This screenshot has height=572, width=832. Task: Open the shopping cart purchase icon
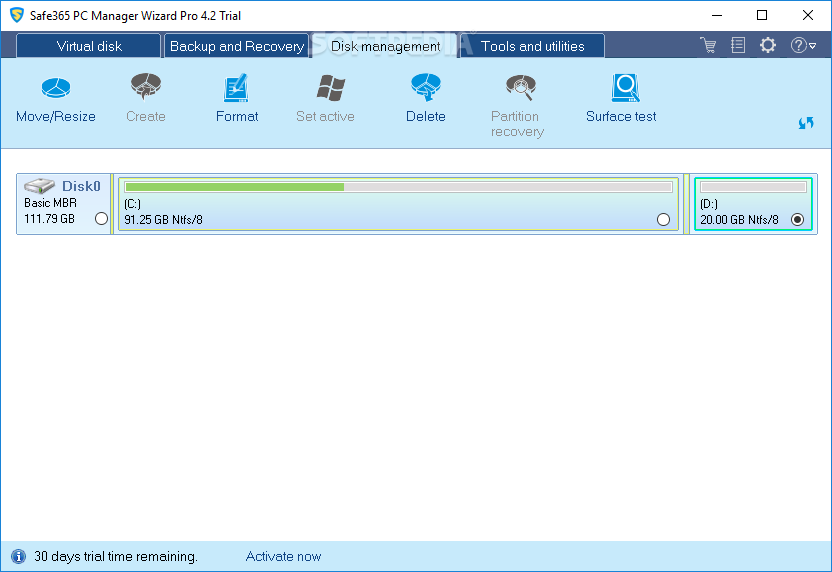708,45
